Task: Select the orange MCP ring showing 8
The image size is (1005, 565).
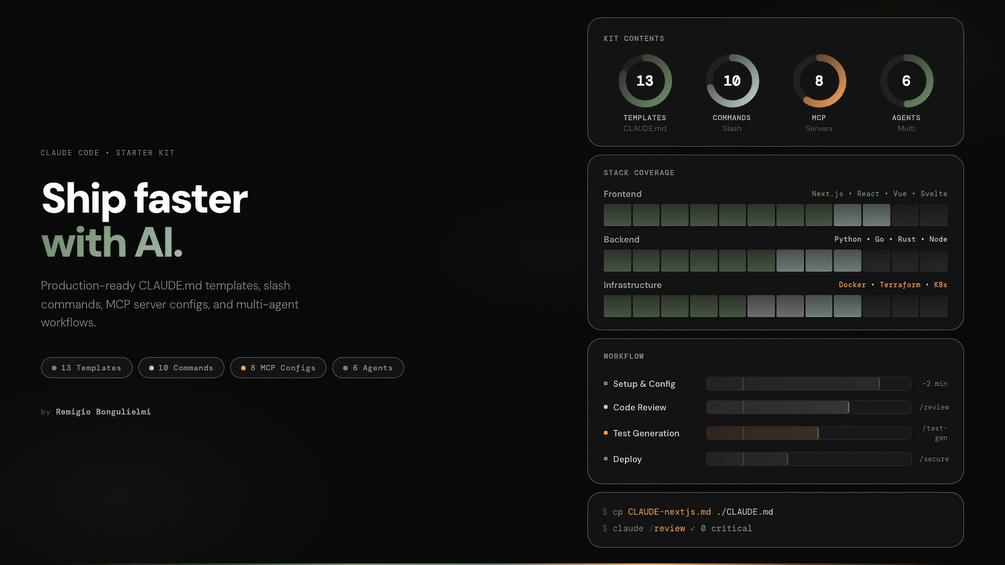Action: [819, 81]
